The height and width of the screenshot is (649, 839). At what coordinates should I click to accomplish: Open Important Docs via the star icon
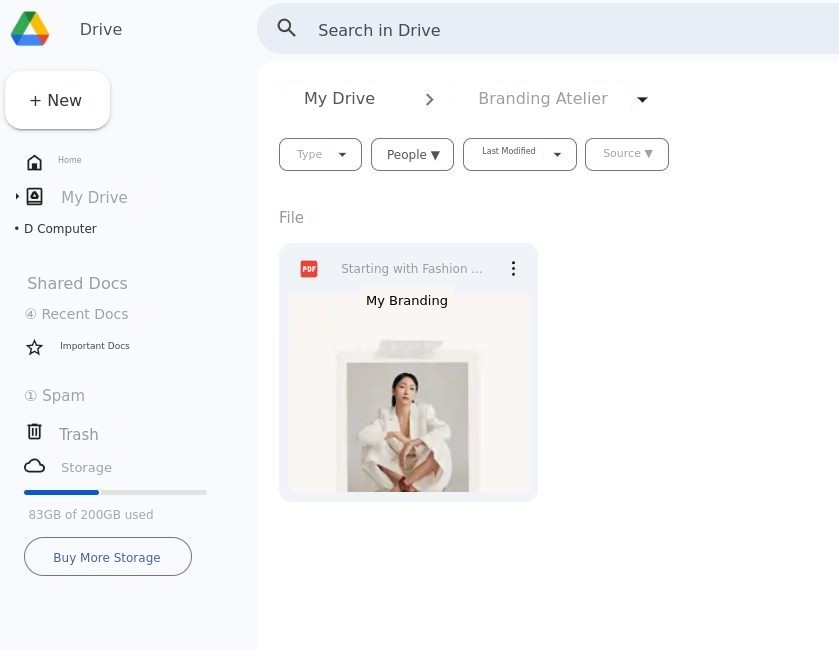pos(35,347)
